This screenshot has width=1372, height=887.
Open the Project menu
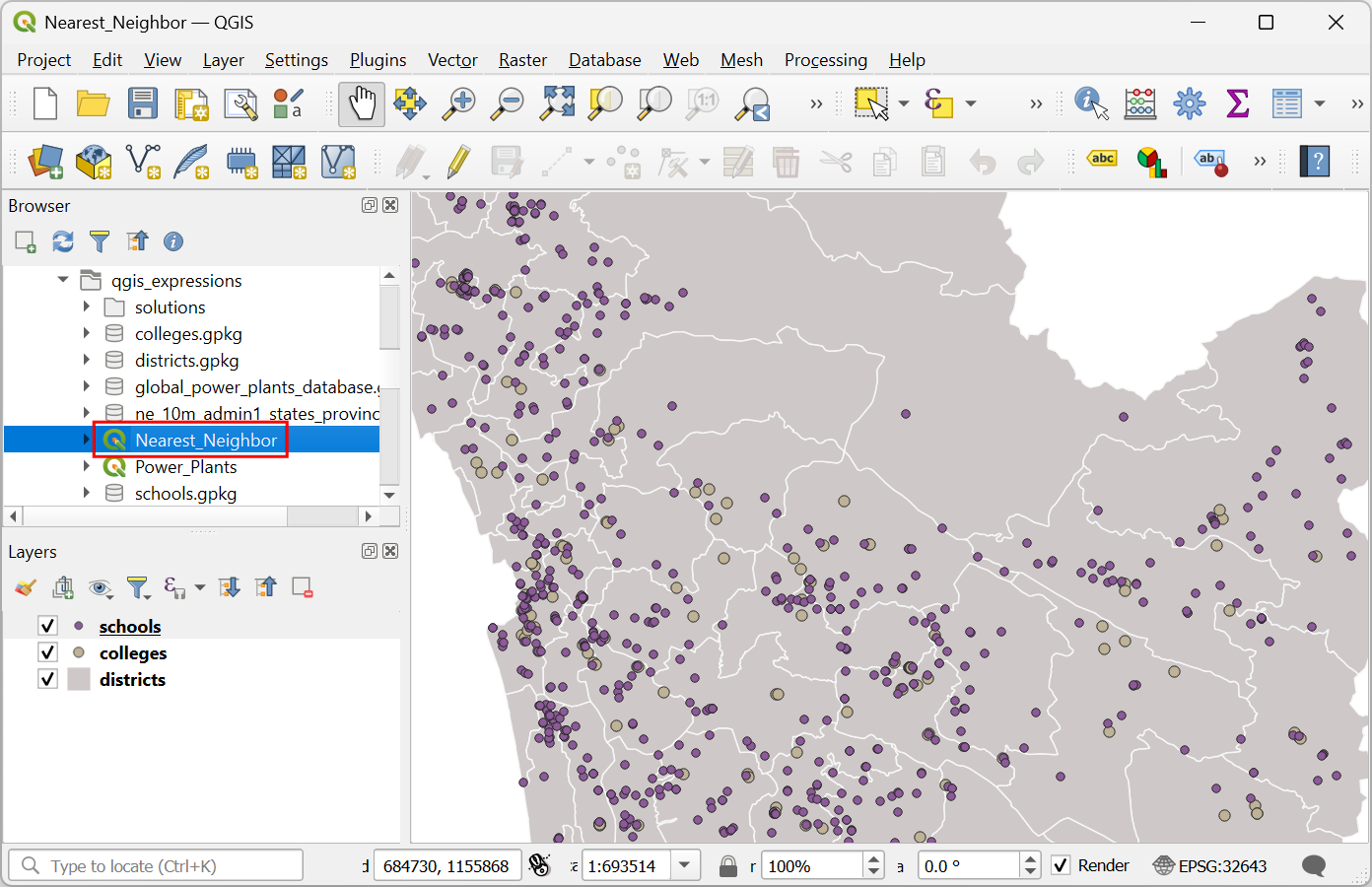pos(44,60)
